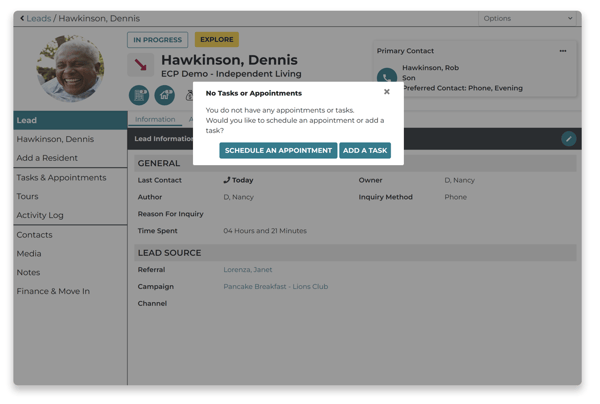Click the Hawkinson, Rob contact name
Viewport: 600px width, 404px height.
pos(430,68)
